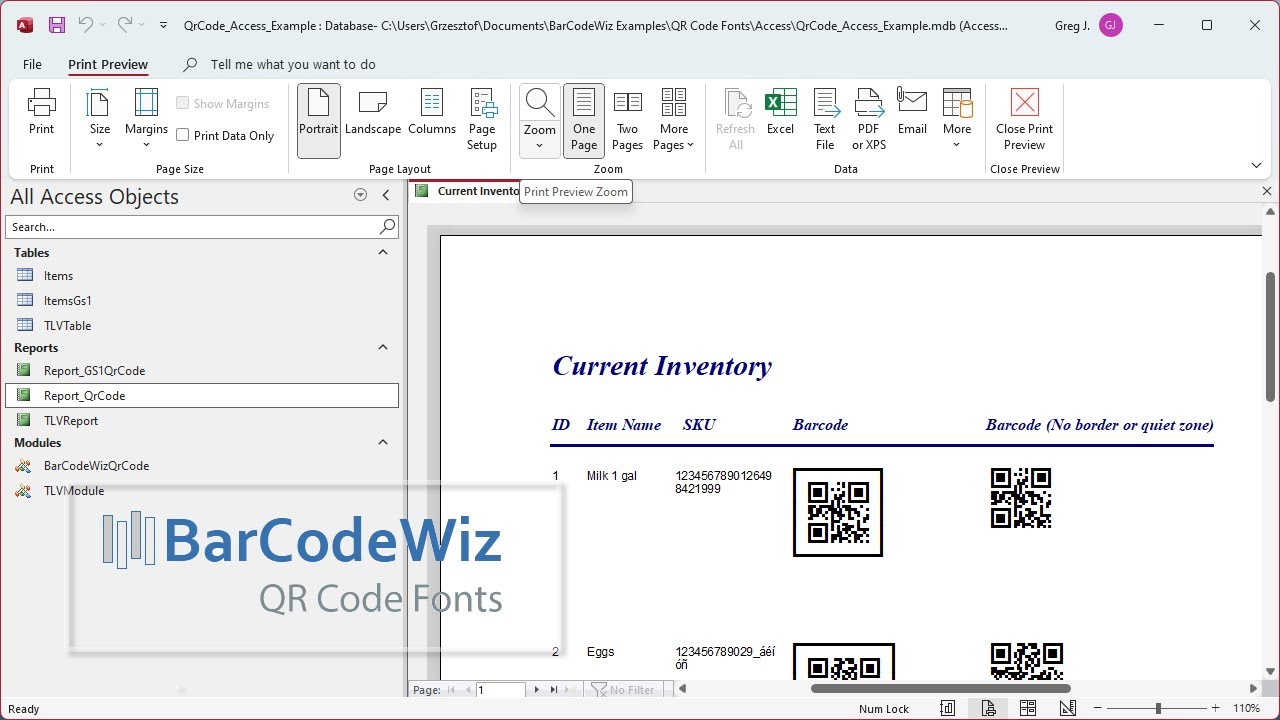The height and width of the screenshot is (720, 1280).
Task: Select One Page preview
Action: (x=584, y=120)
